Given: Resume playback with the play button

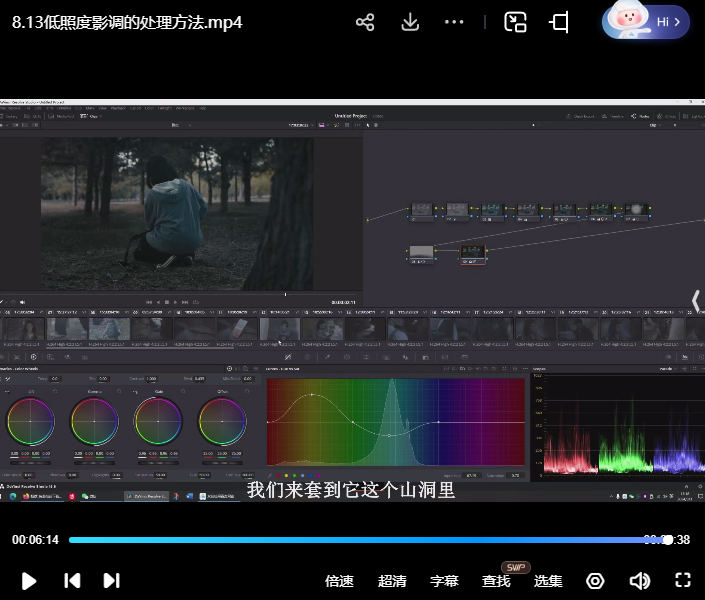Looking at the screenshot, I should coord(29,581).
